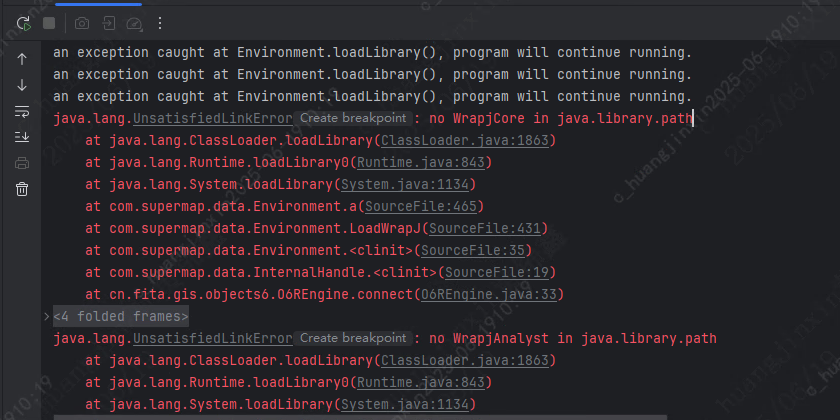Open the O6REngine.java:33 link
This screenshot has height=420, width=840.
click(489, 294)
